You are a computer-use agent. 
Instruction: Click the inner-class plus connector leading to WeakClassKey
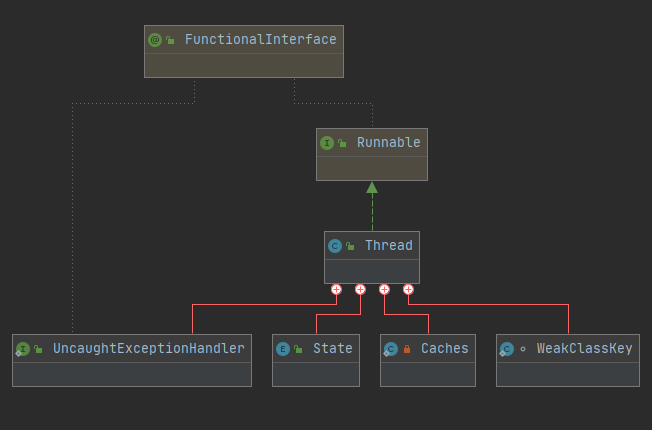[408, 289]
